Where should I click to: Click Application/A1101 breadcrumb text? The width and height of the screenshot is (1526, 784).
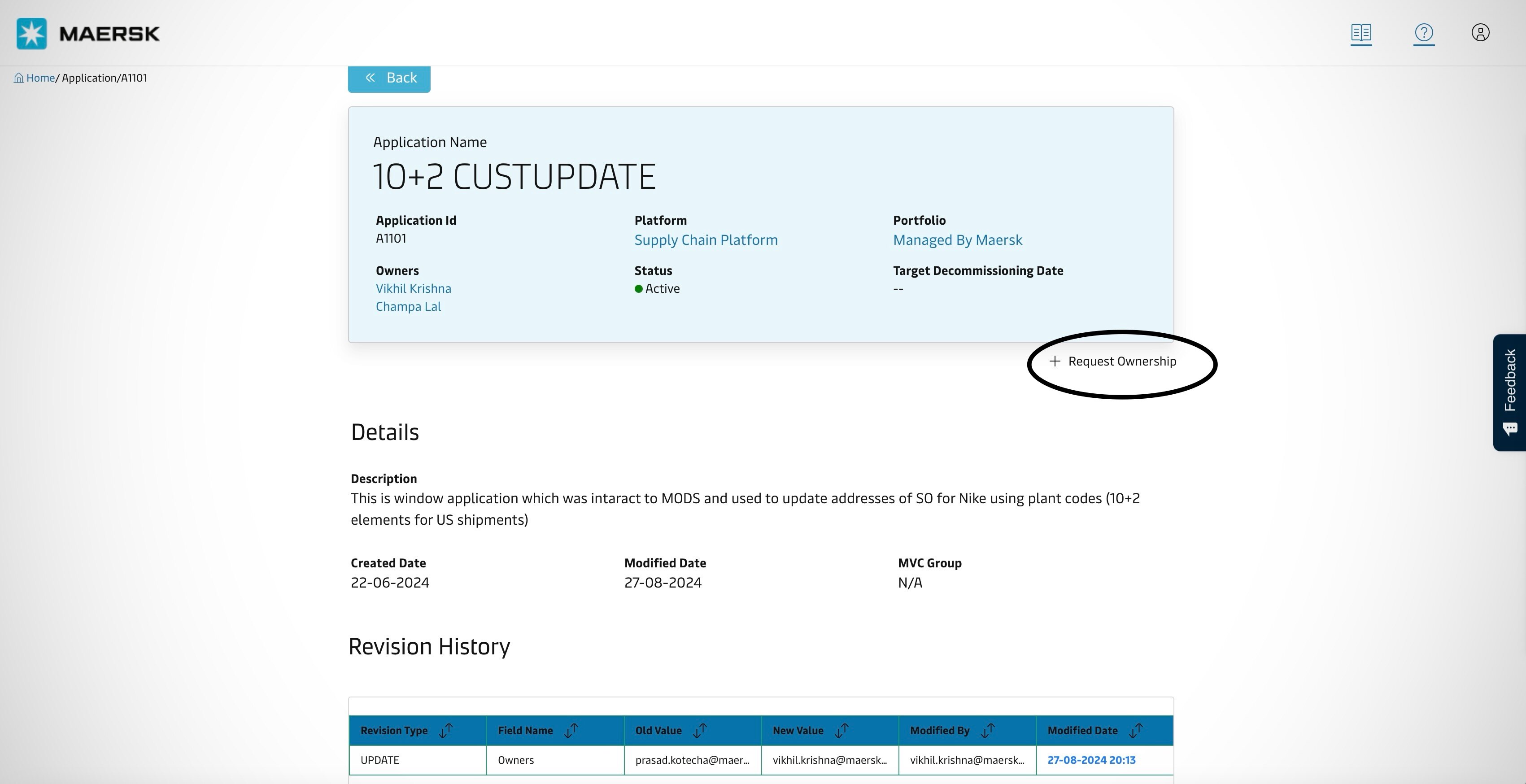[104, 78]
